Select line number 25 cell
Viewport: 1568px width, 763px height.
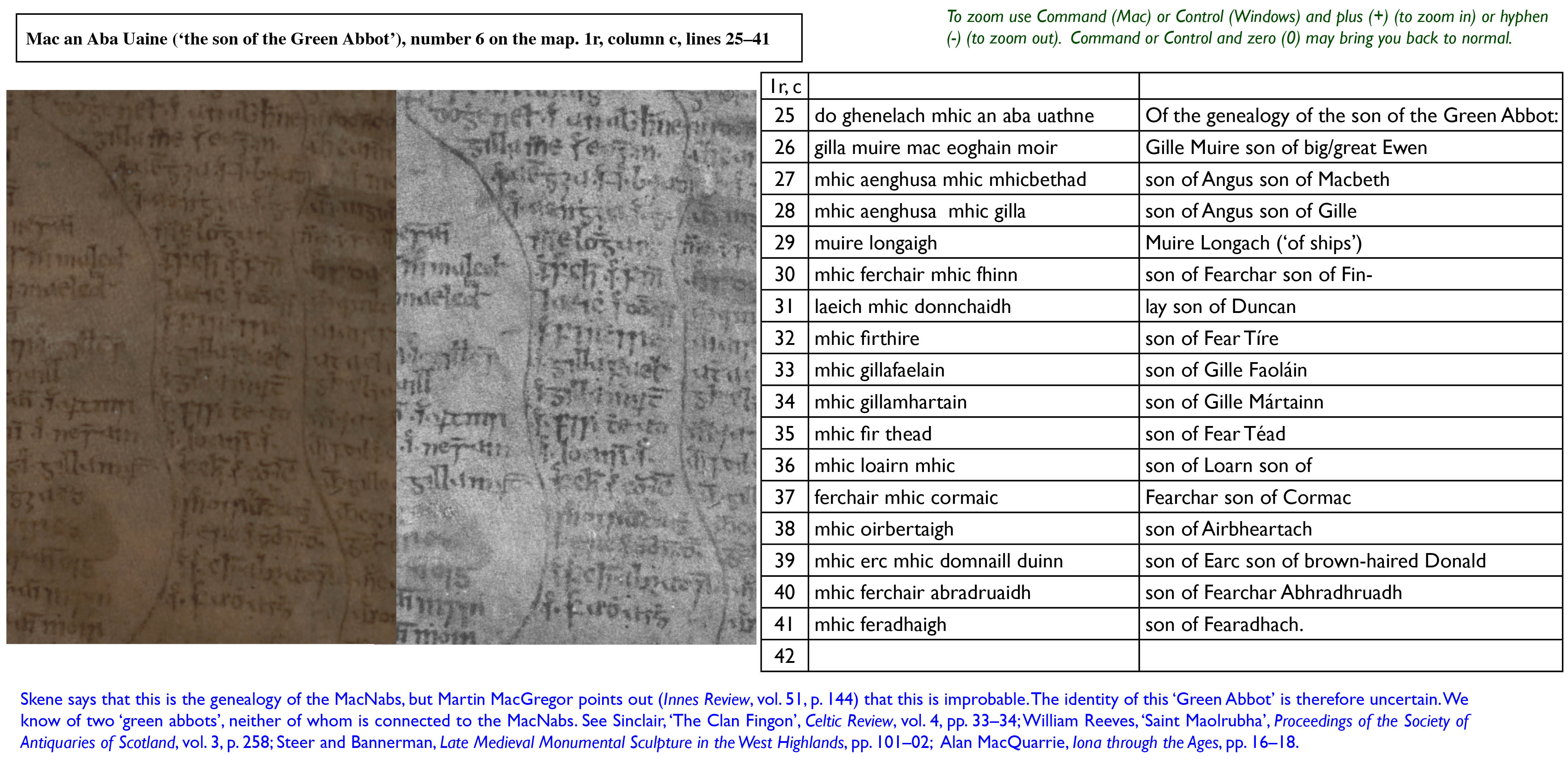pyautogui.click(x=785, y=115)
